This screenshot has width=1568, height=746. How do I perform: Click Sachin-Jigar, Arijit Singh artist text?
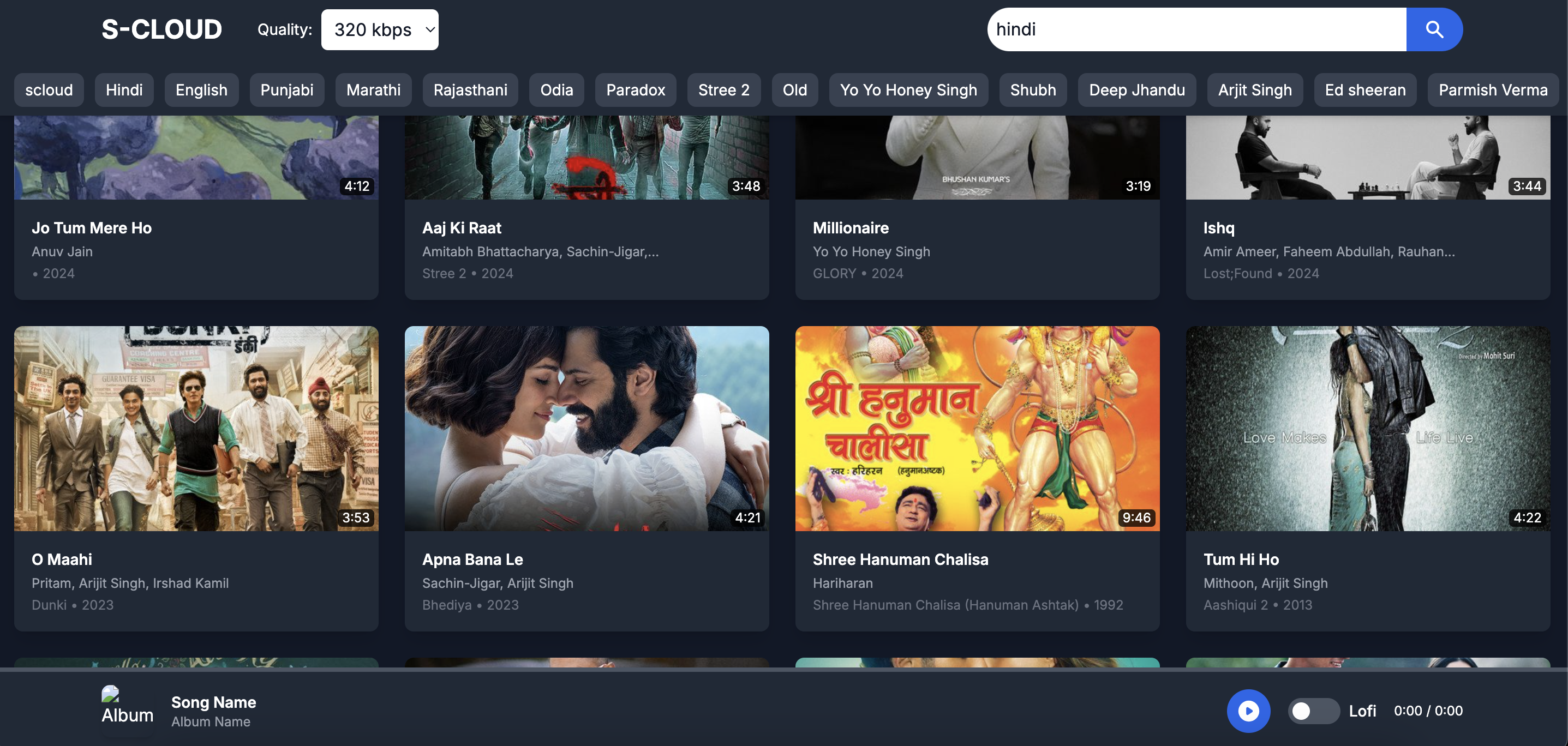(498, 583)
